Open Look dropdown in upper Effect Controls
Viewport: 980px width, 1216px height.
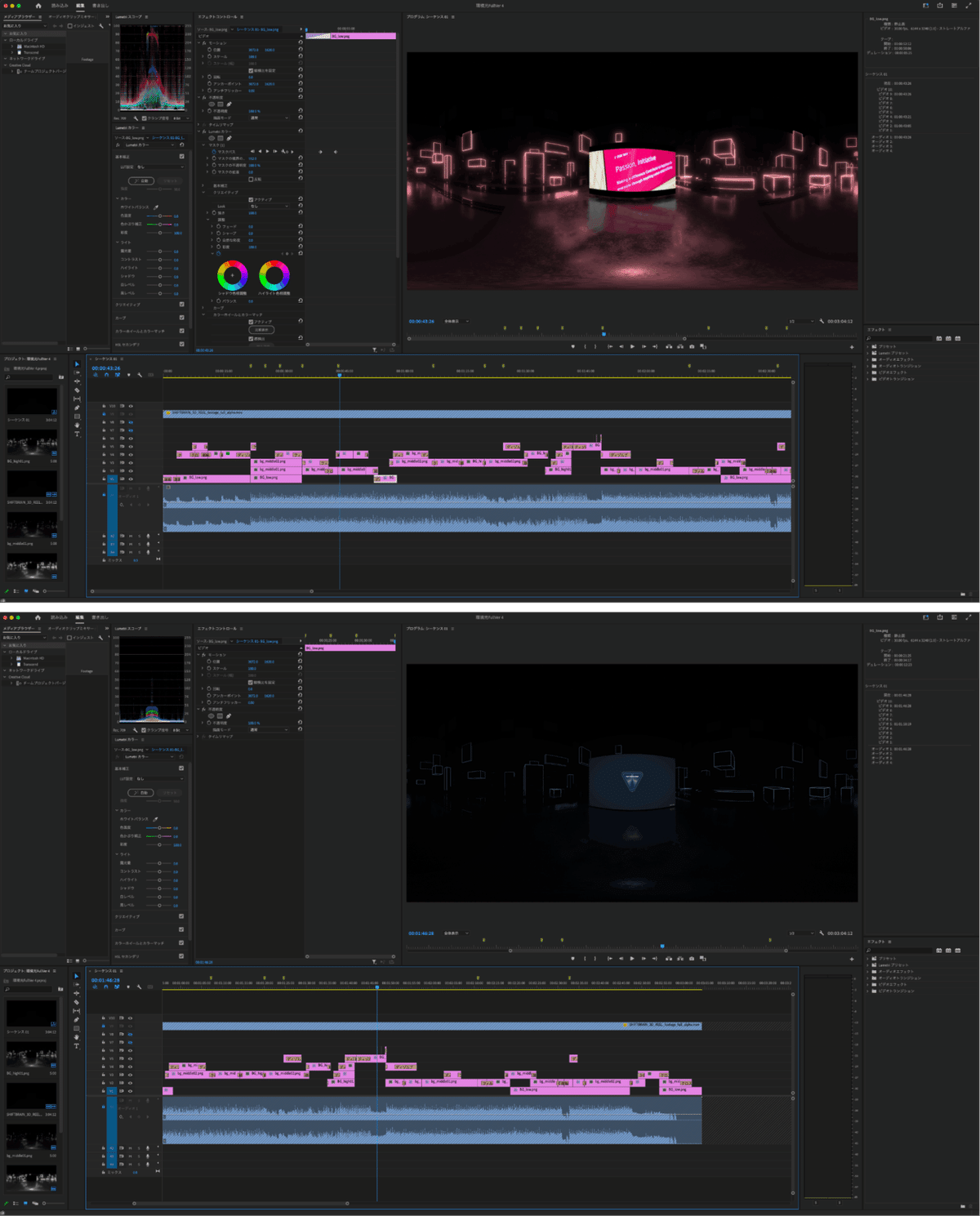pyautogui.click(x=269, y=207)
